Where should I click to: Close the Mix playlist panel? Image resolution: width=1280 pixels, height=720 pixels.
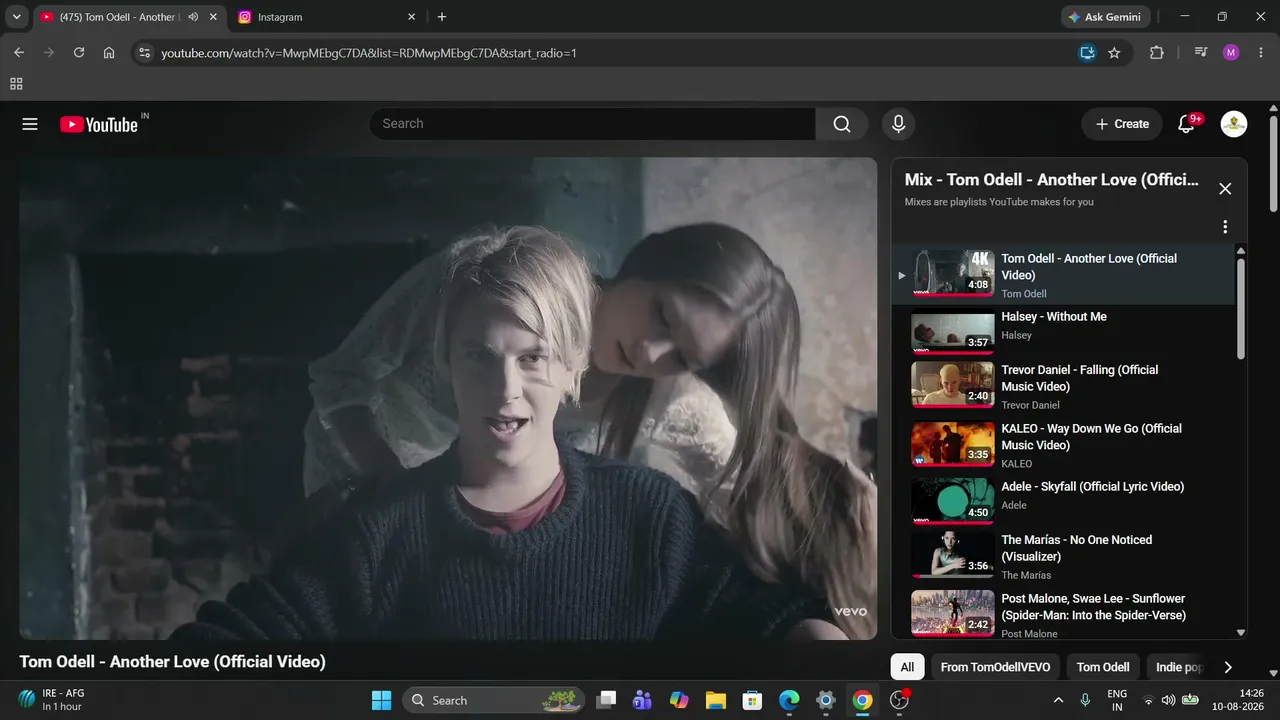tap(1225, 189)
